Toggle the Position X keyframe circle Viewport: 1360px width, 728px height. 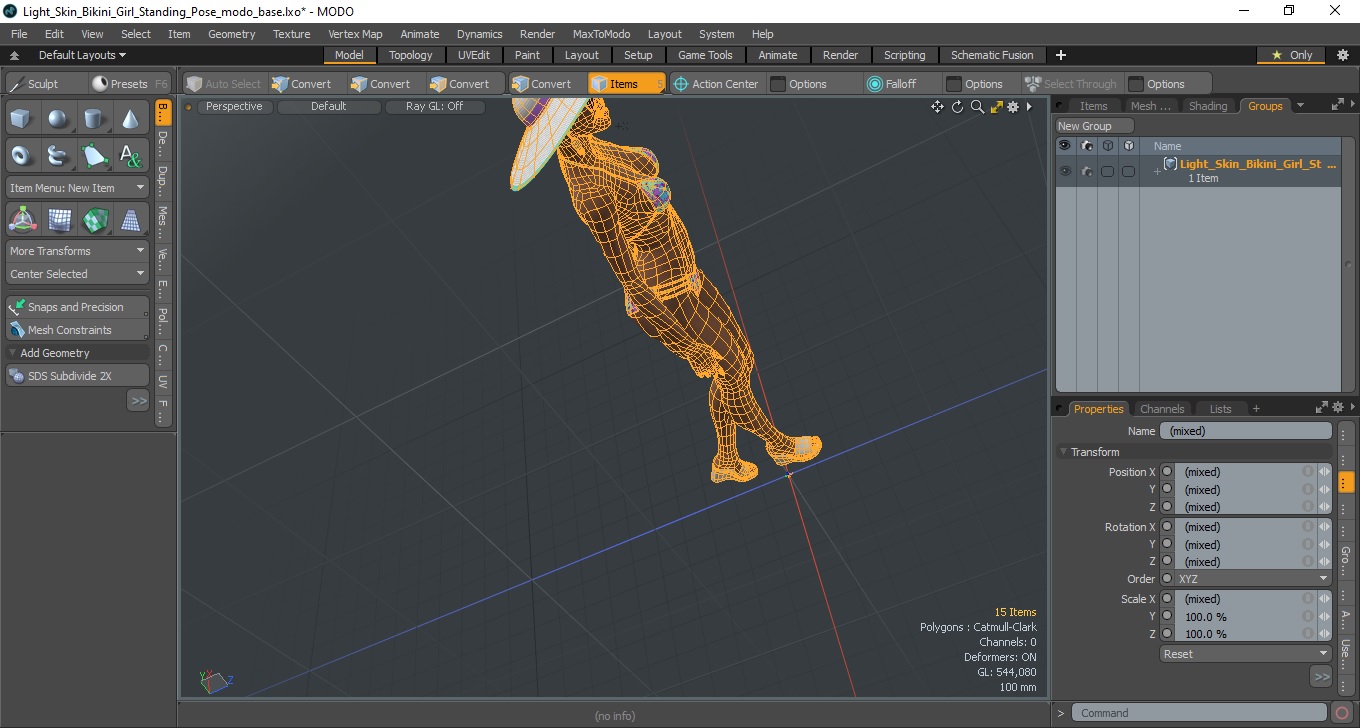coord(1167,472)
